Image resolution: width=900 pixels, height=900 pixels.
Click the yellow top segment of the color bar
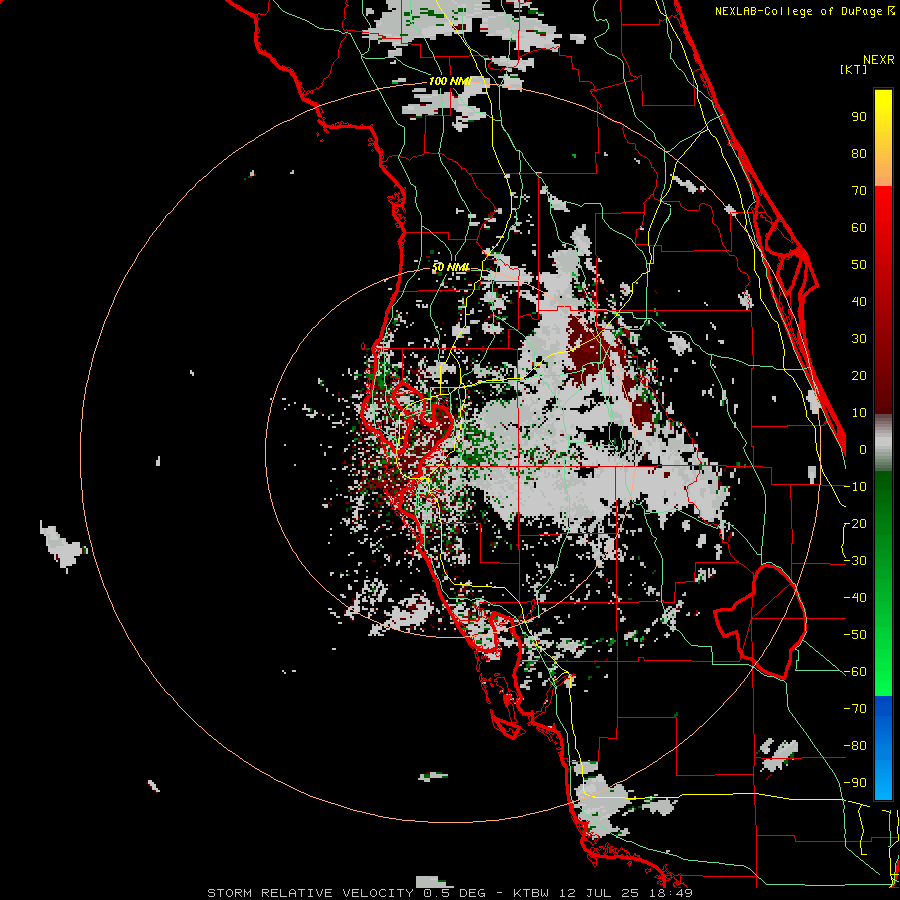[x=883, y=137]
